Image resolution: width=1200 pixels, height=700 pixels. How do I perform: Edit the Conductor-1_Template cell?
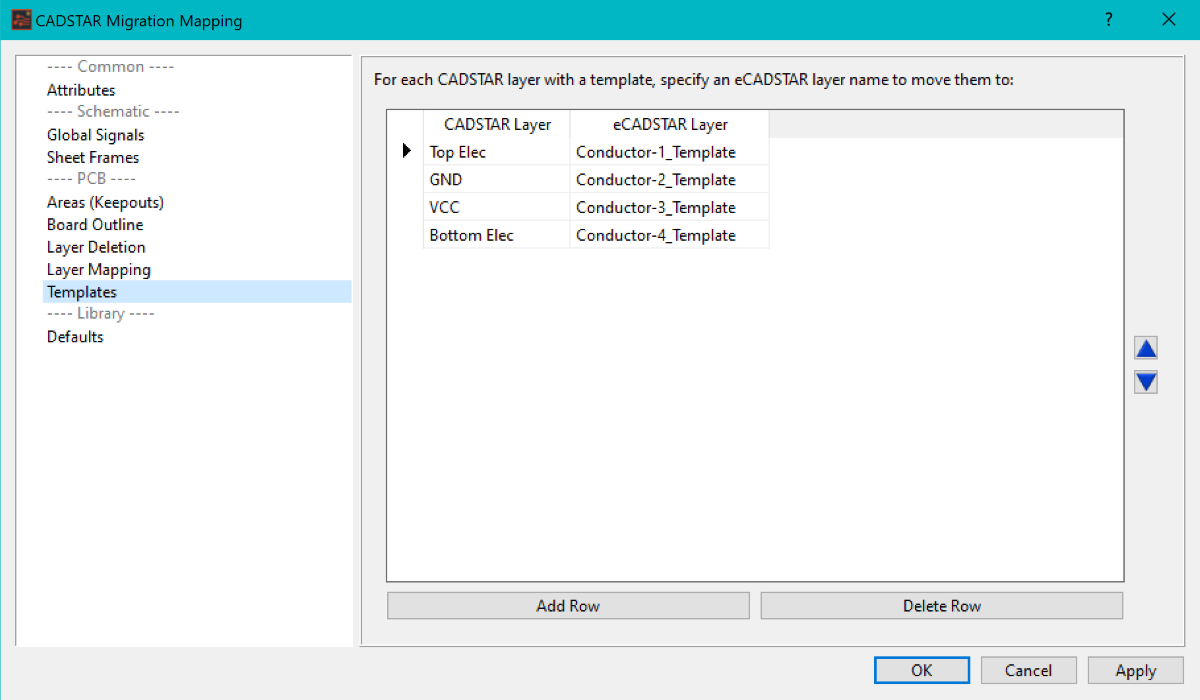(669, 152)
